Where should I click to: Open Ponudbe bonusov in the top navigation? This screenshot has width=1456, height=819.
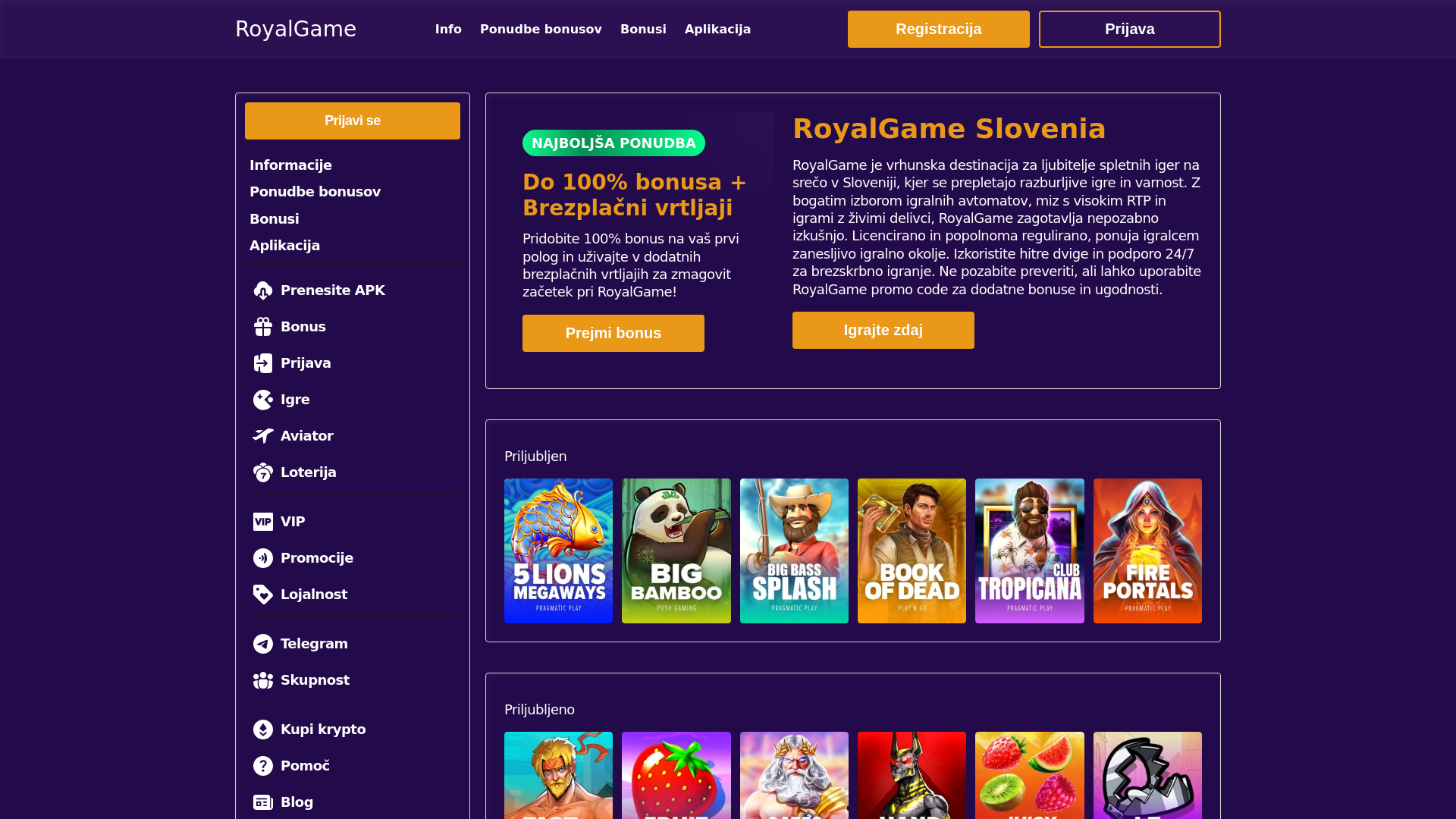point(541,29)
